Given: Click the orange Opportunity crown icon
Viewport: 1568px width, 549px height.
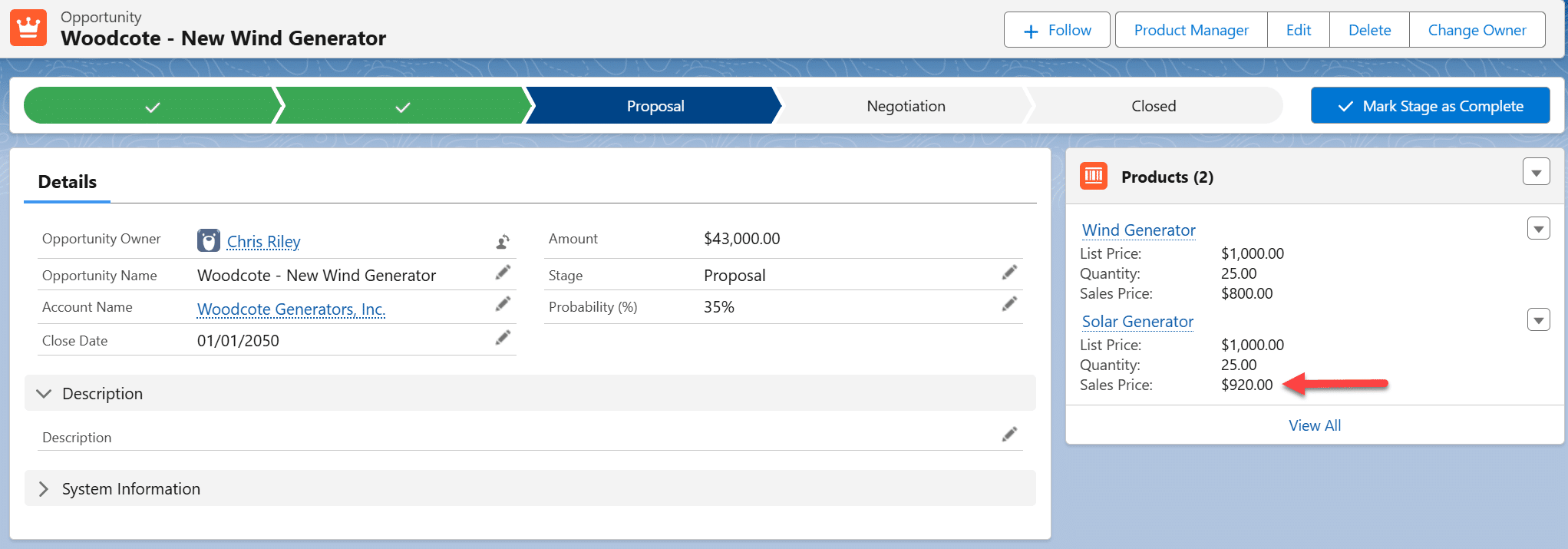Looking at the screenshot, I should point(28,28).
